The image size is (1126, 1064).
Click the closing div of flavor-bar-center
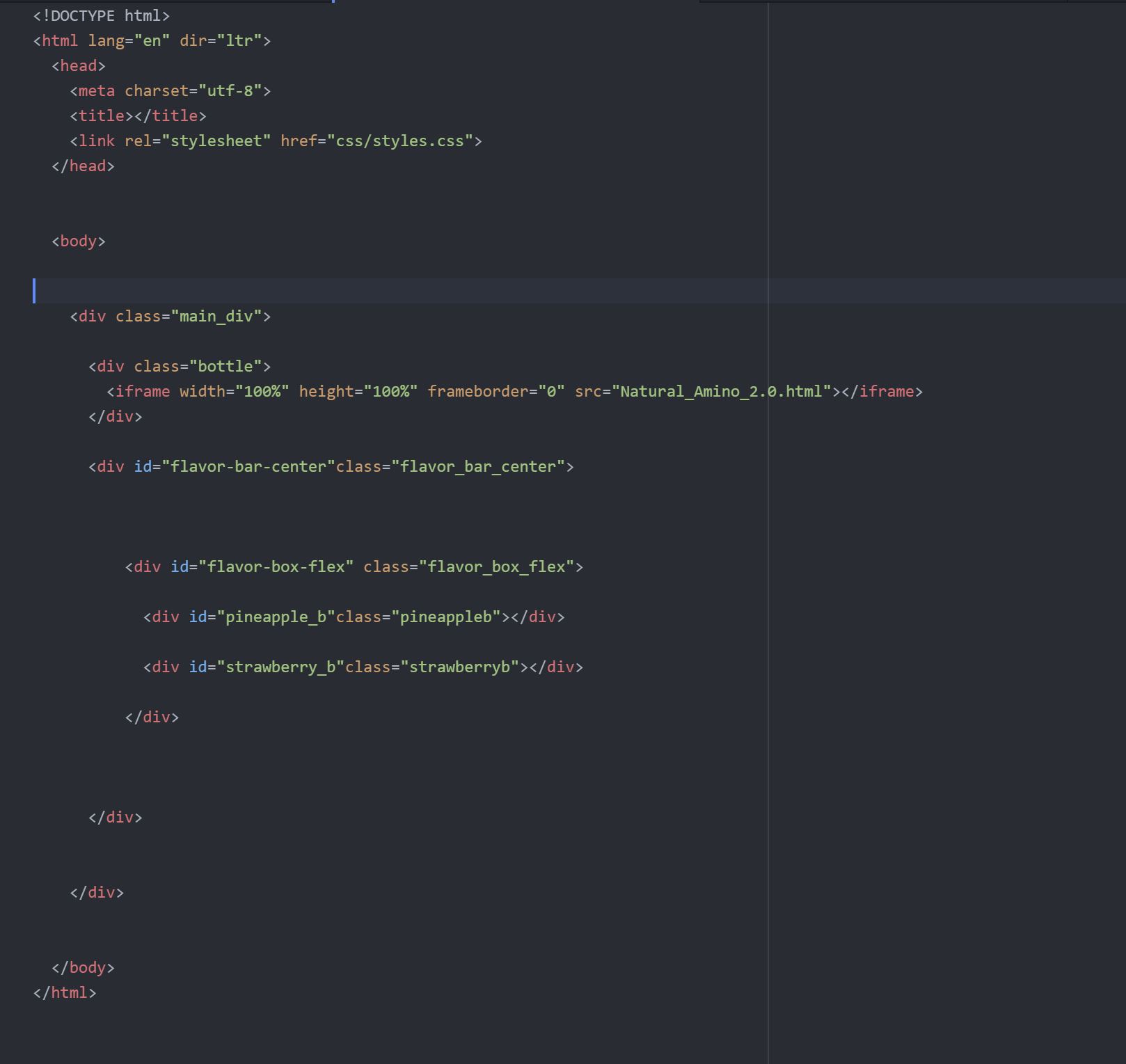115,817
